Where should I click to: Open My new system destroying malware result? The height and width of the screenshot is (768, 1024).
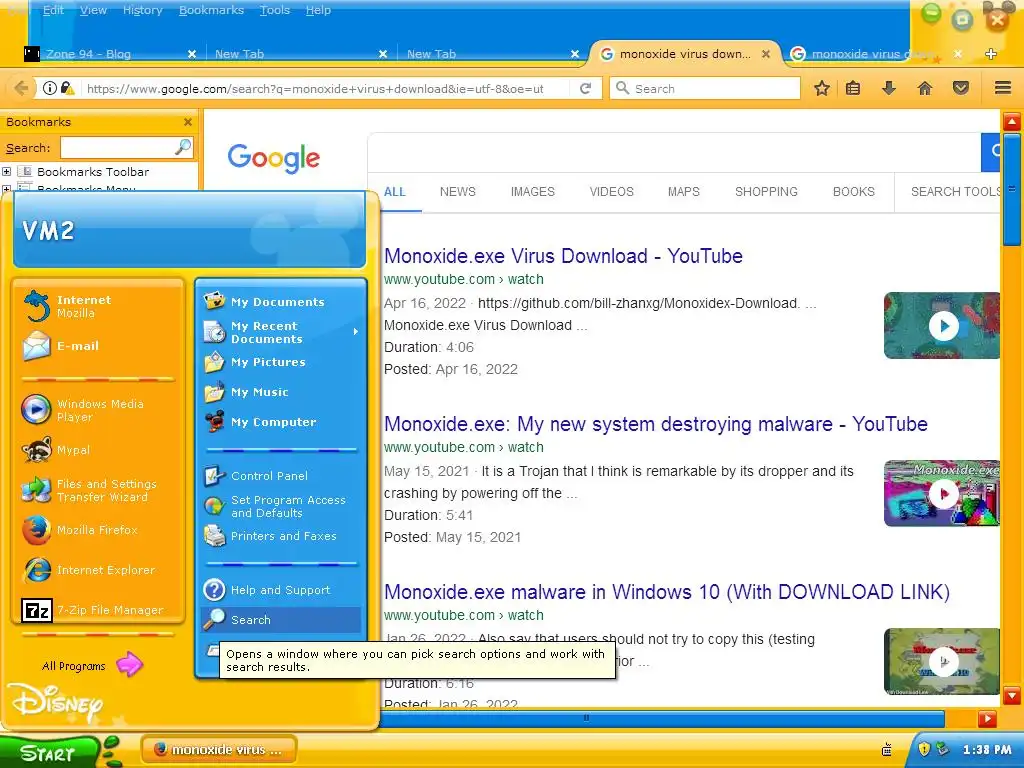[x=656, y=424]
